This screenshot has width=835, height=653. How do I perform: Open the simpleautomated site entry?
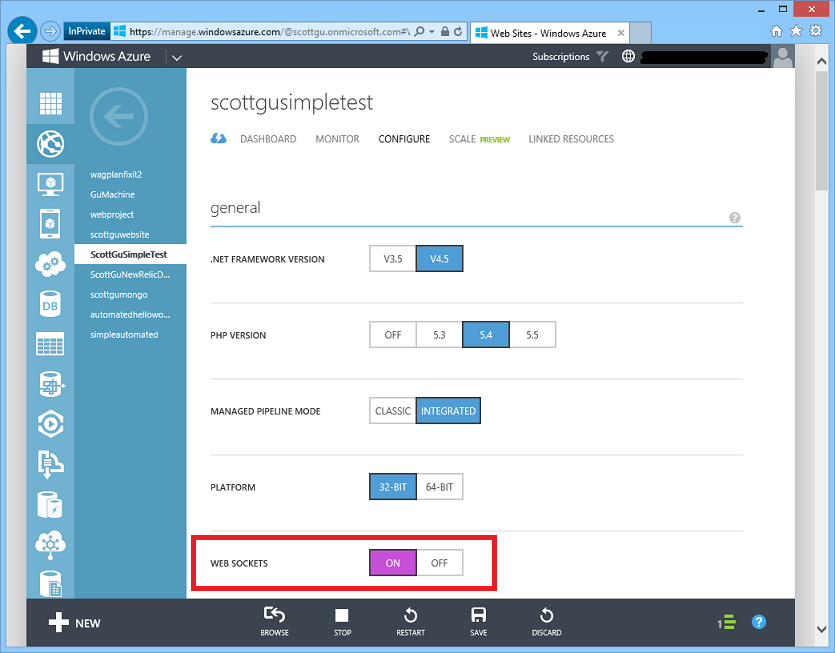[x=124, y=335]
